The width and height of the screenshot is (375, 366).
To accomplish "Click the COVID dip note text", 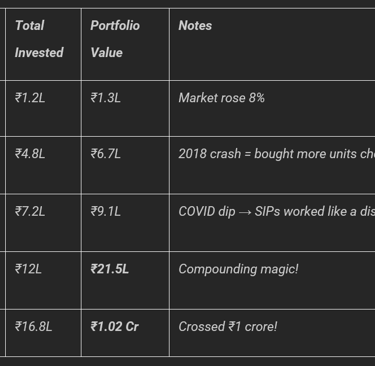I will tap(277, 212).
